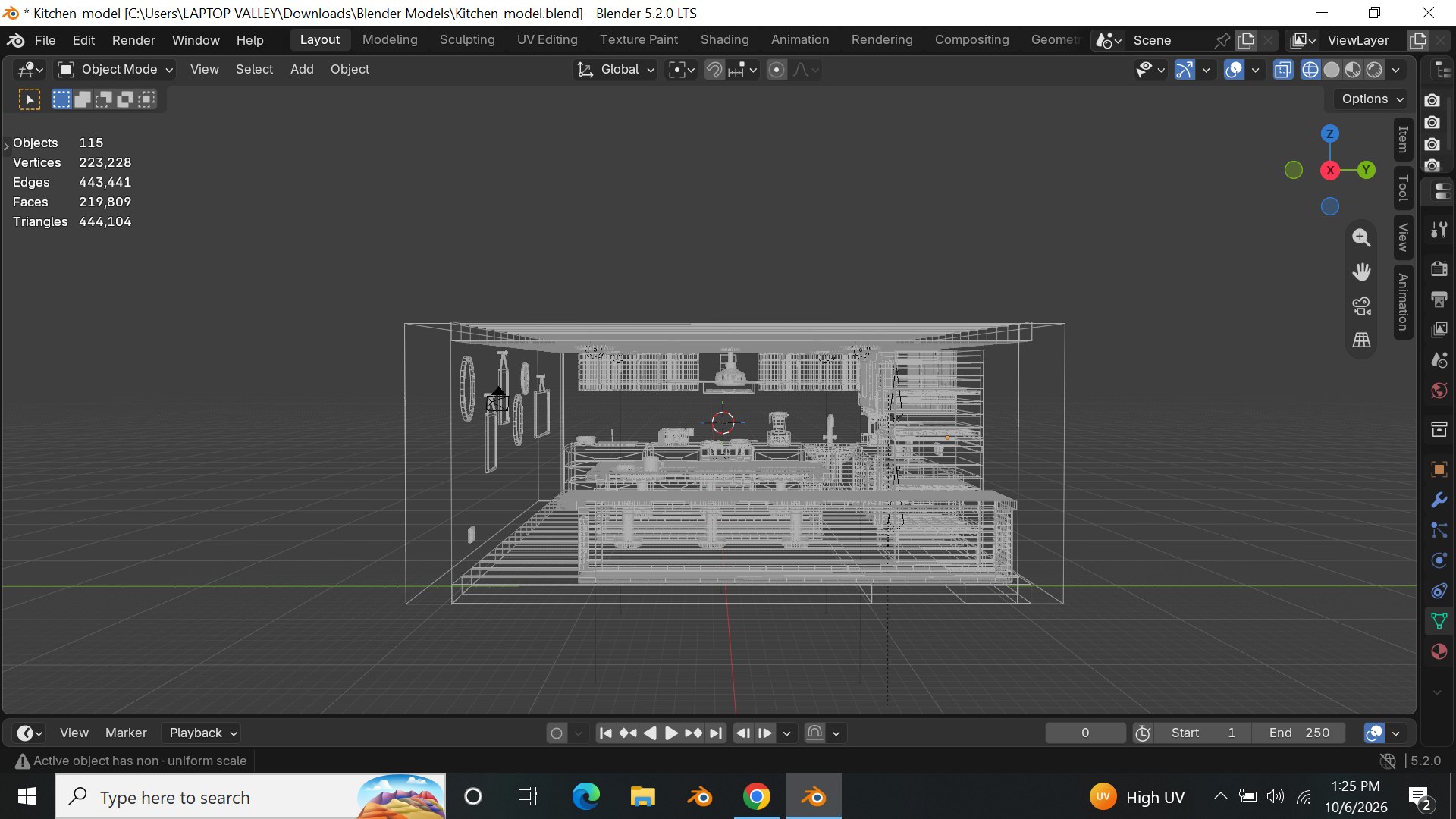Open editor type dropdown in viewport header
This screenshot has height=819, width=1456.
pyautogui.click(x=30, y=70)
